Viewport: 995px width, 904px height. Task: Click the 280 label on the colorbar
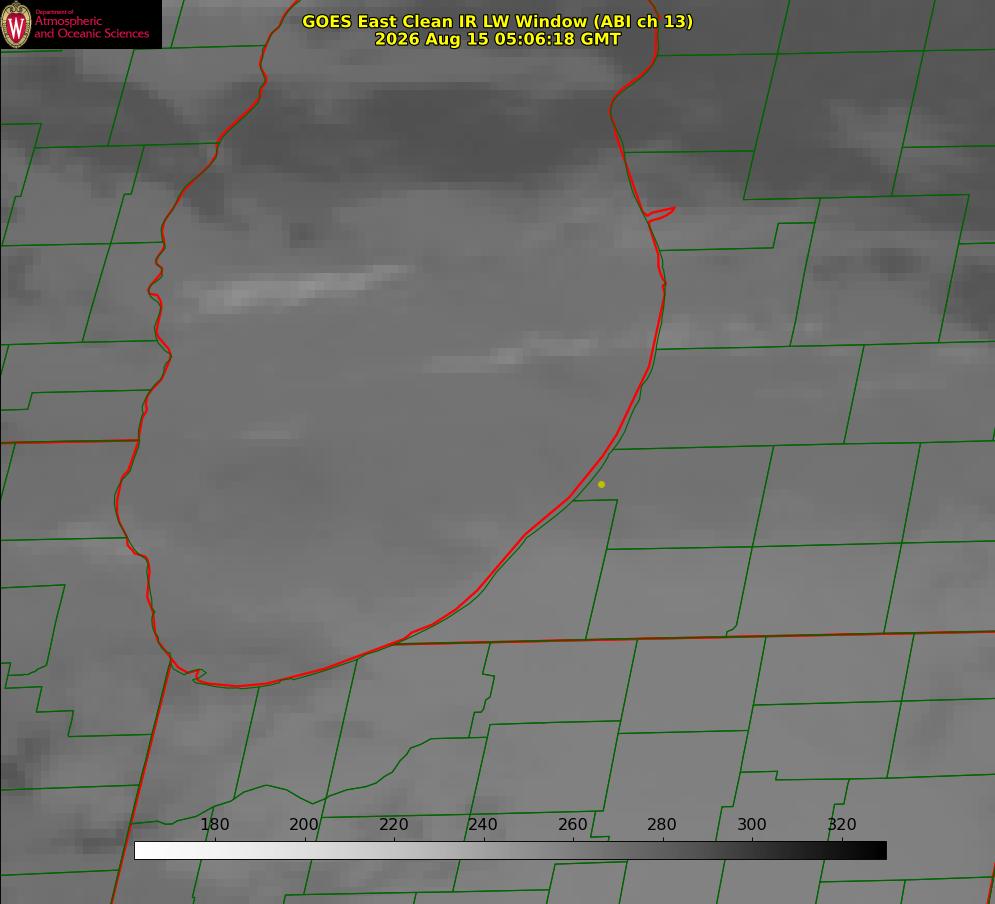point(662,824)
